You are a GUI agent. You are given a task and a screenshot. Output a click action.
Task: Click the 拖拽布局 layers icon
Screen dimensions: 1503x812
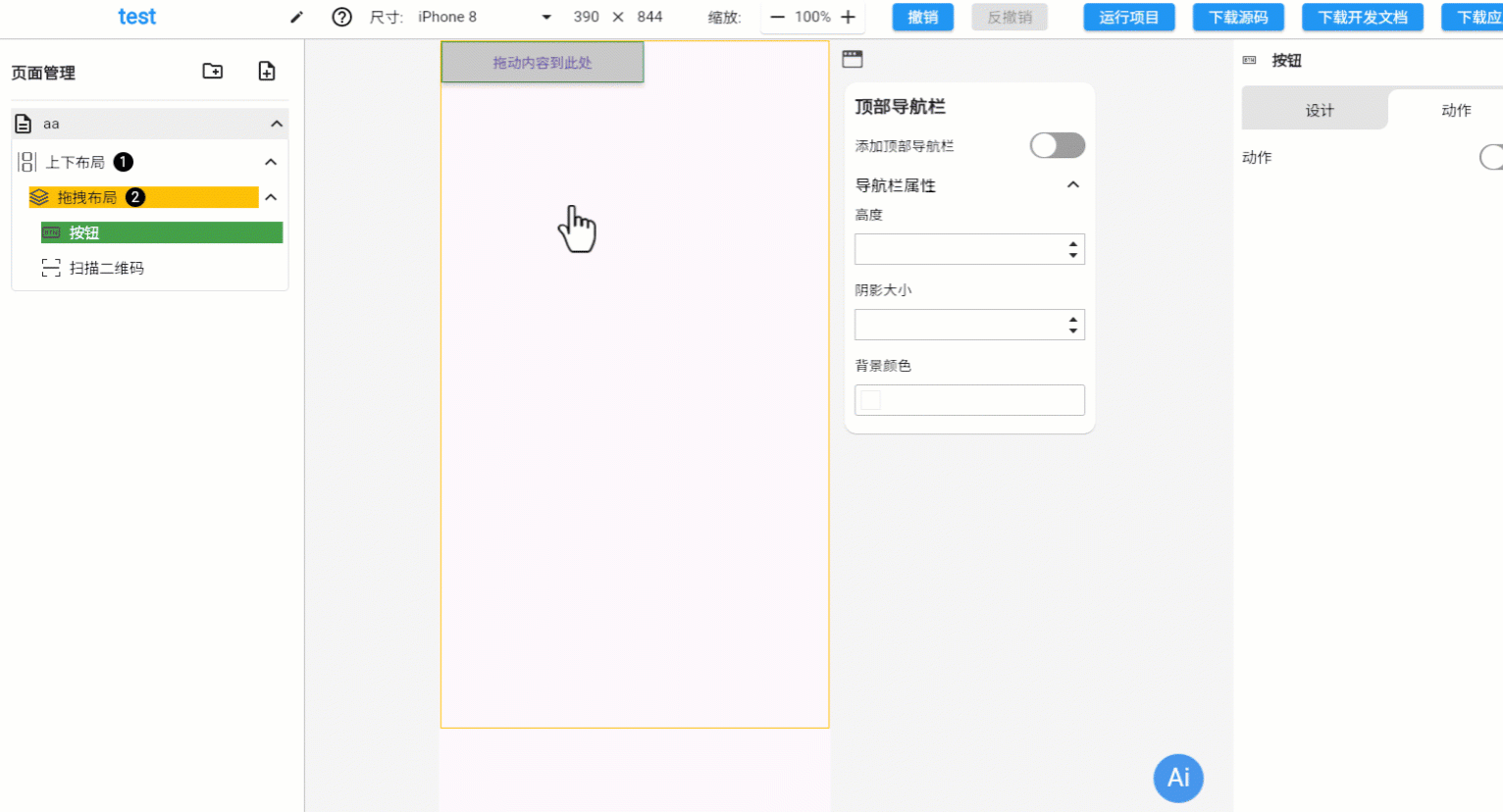point(39,197)
